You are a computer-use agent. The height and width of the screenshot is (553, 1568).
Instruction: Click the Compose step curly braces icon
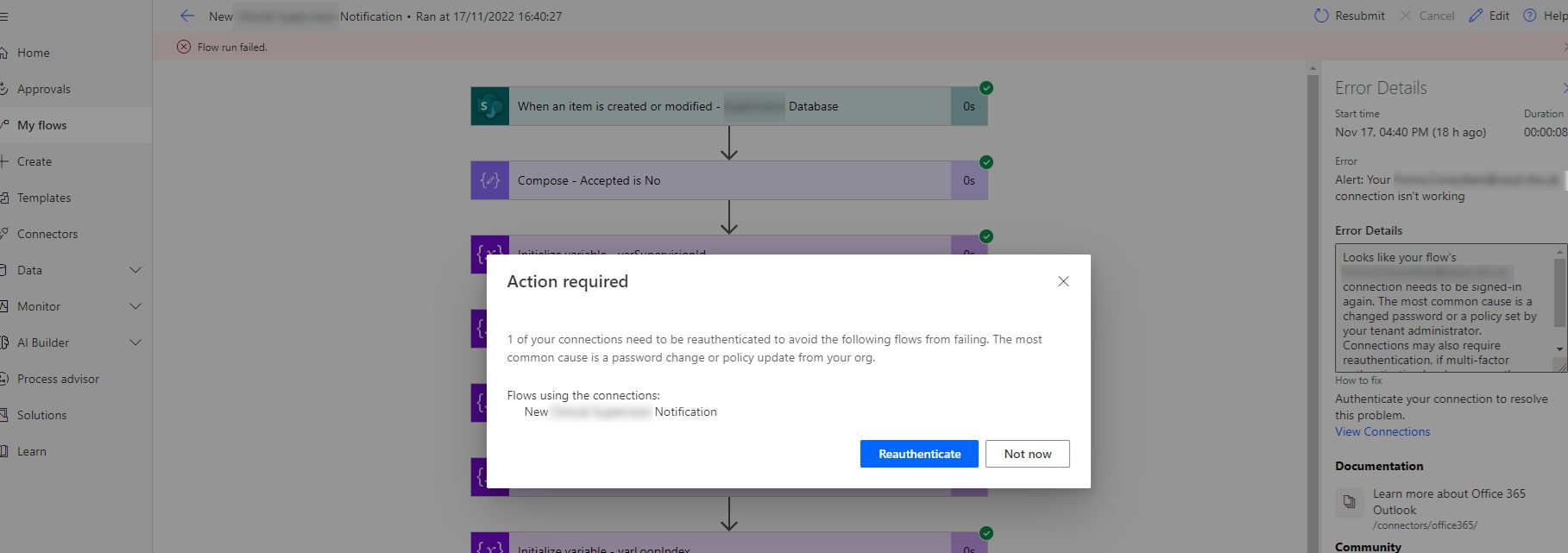[x=490, y=180]
